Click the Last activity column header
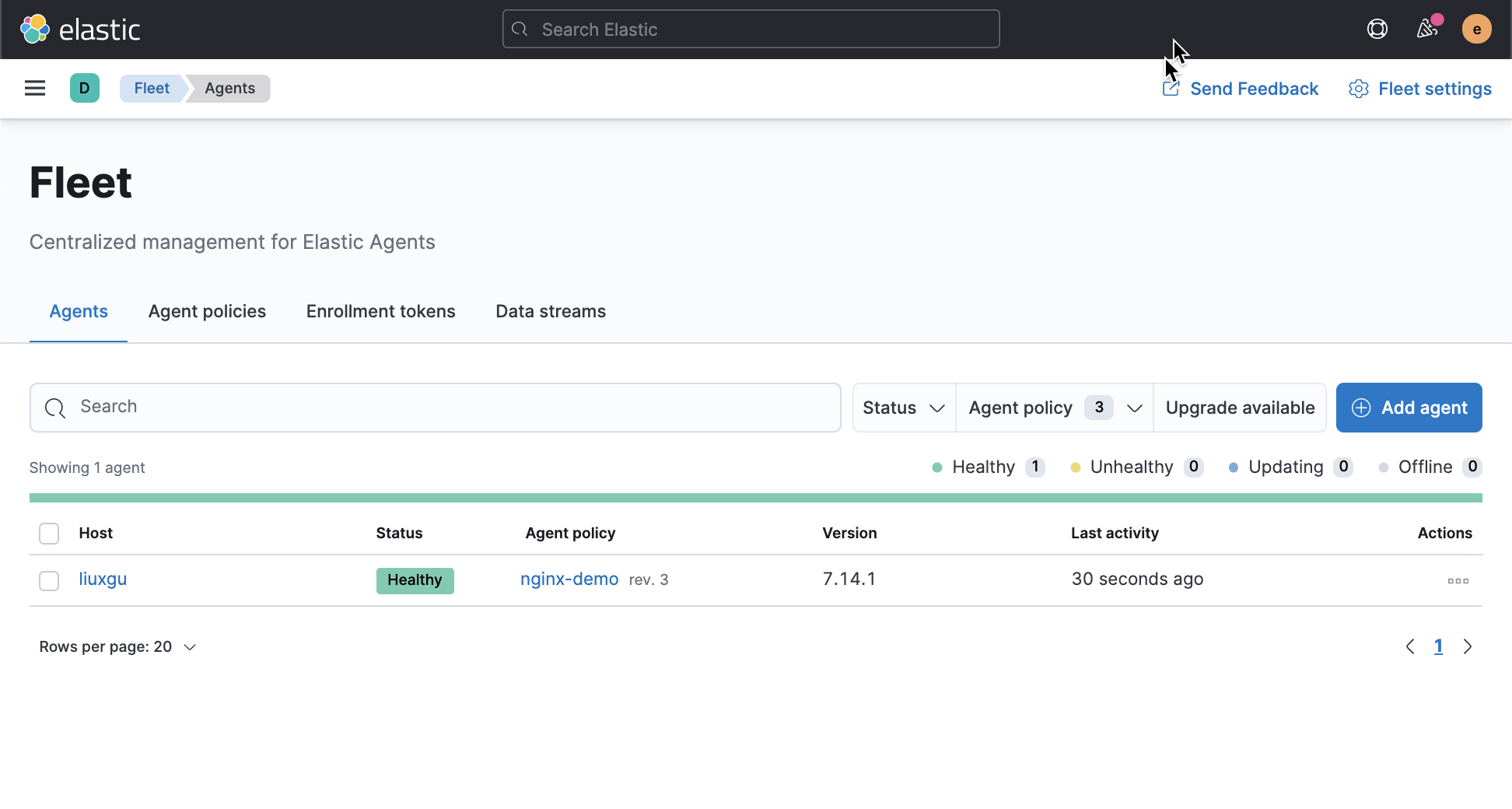Viewport: 1512px width, 809px height. coord(1115,533)
